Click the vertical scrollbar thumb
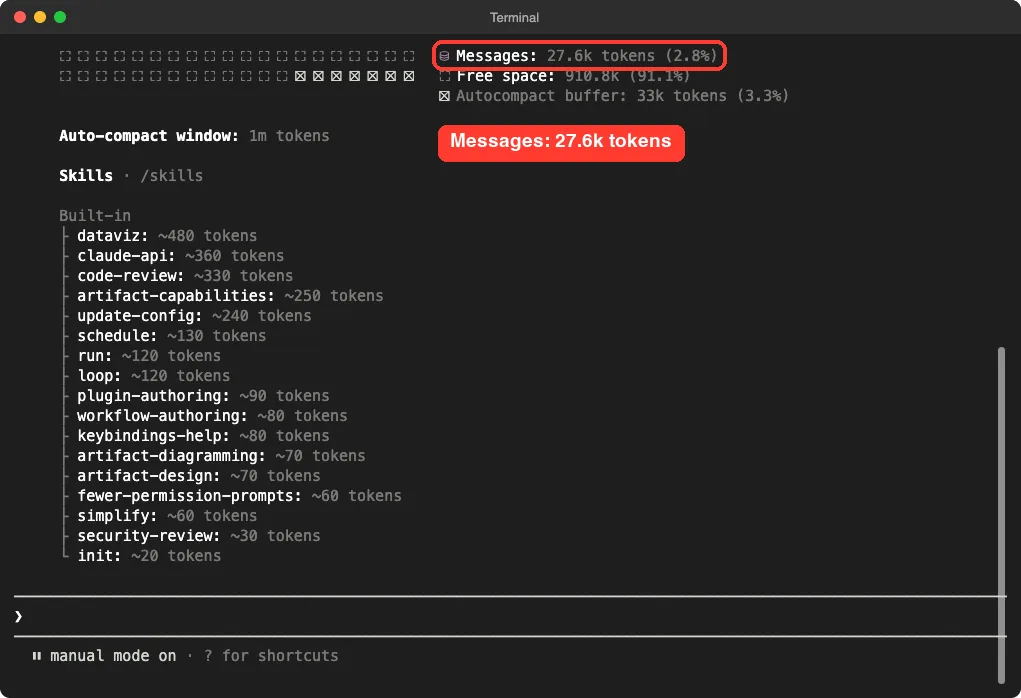This screenshot has height=698, width=1021. (x=1001, y=515)
